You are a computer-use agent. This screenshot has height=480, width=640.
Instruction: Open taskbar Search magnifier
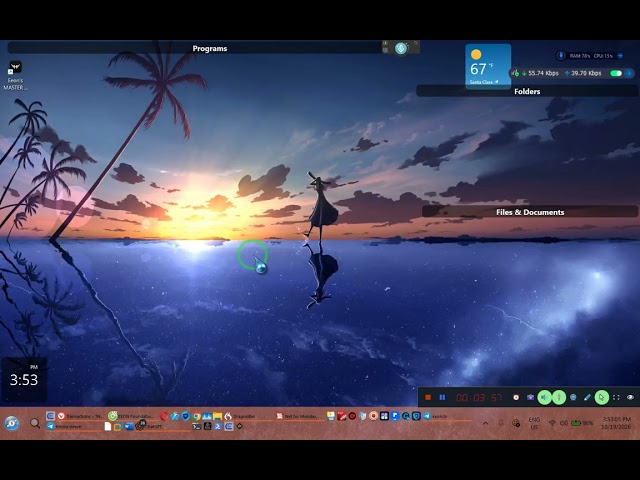point(35,424)
